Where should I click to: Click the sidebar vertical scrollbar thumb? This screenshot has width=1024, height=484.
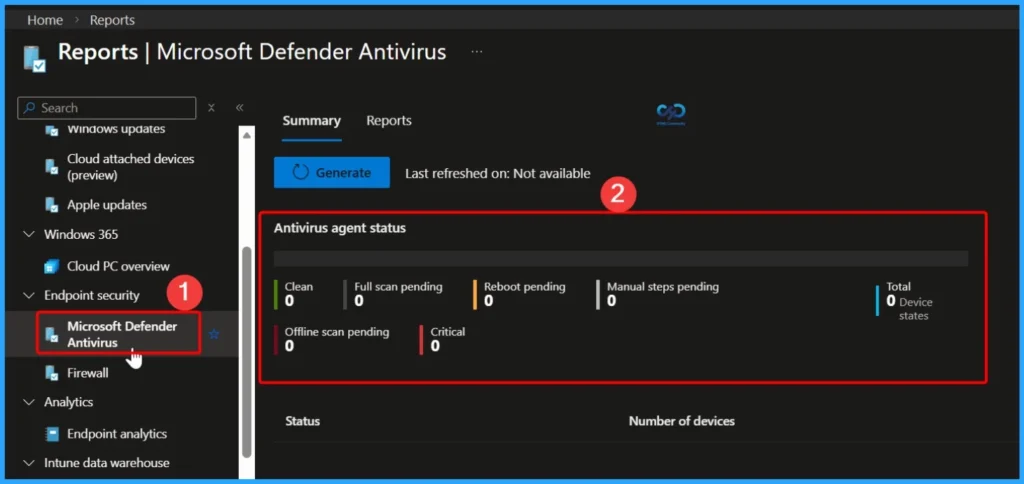[x=247, y=353]
